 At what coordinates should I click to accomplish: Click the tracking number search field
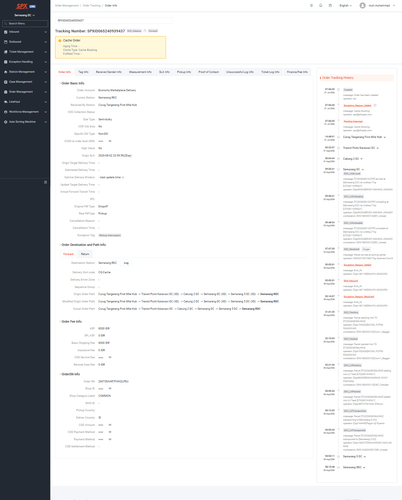(114, 21)
